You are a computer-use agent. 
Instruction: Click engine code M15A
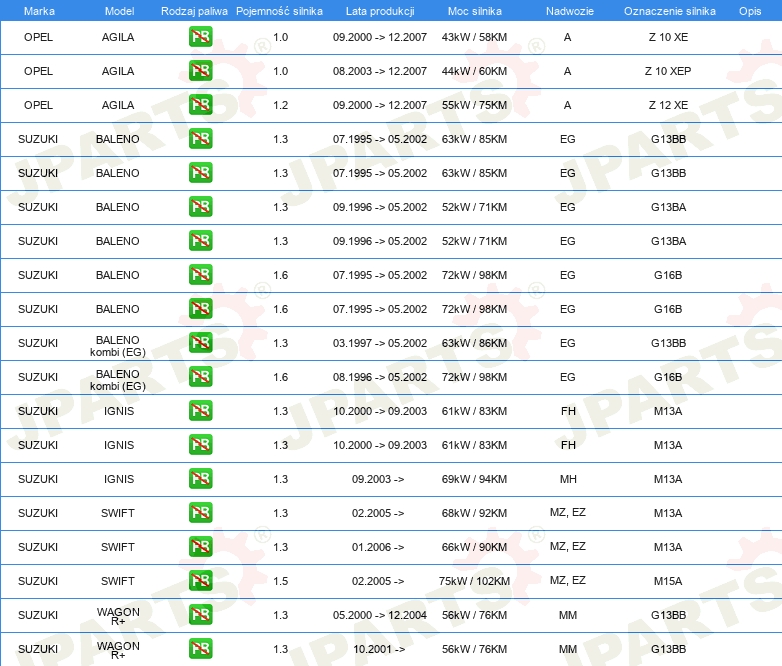[668, 581]
